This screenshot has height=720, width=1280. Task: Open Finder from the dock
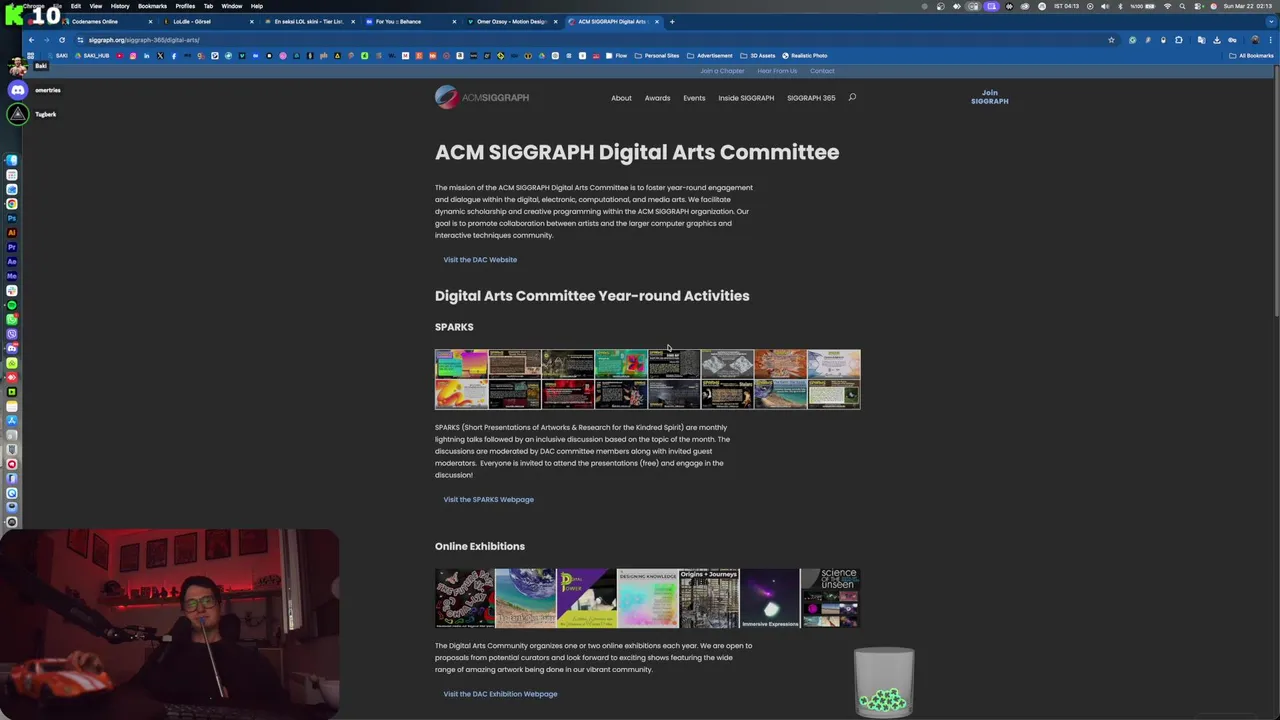pyautogui.click(x=12, y=160)
